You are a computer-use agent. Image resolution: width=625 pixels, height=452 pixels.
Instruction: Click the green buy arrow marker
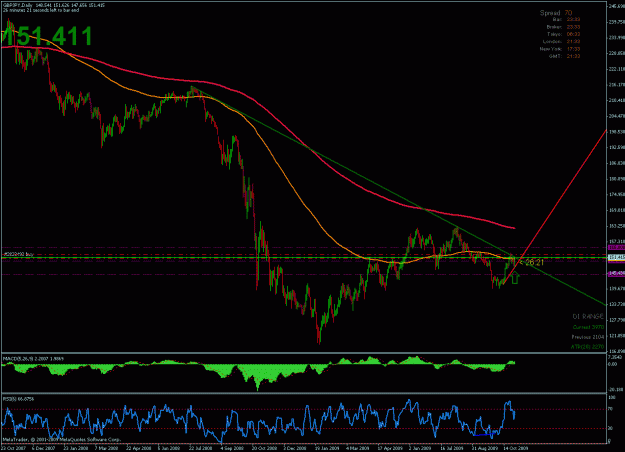[x=515, y=277]
